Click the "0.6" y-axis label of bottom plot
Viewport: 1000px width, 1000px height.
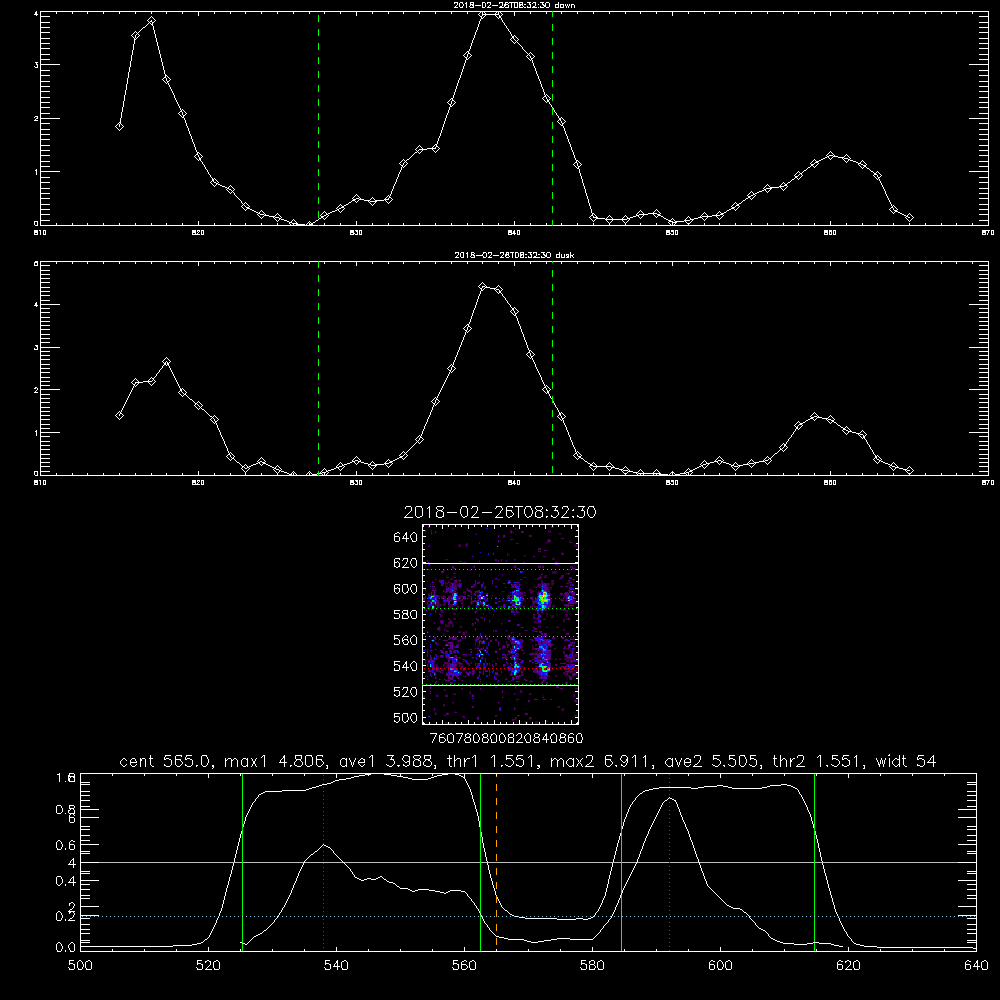tap(66, 845)
